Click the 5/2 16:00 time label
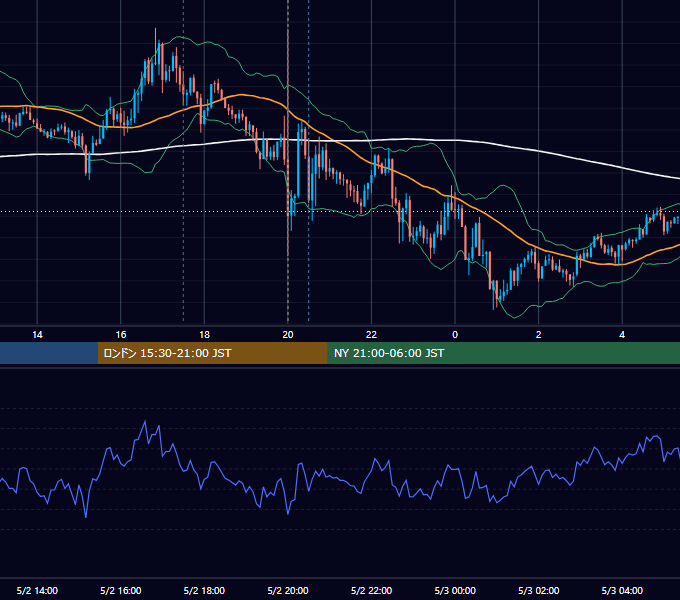The image size is (680, 600). point(121,590)
